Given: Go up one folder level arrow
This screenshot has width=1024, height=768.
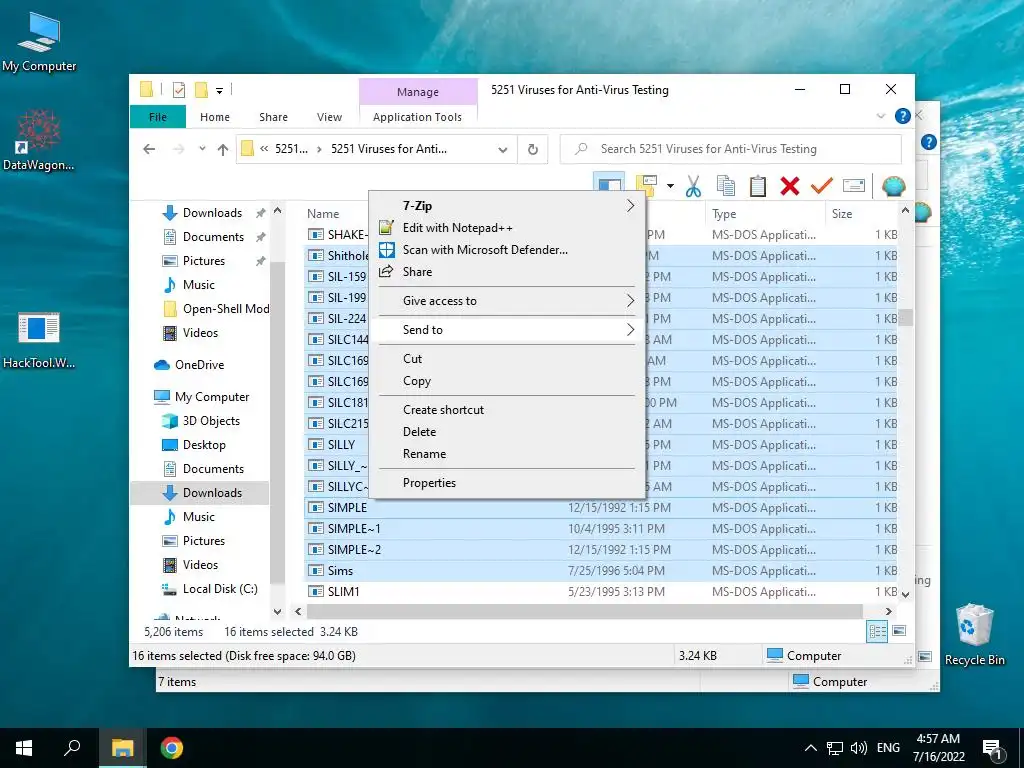Looking at the screenshot, I should point(223,150).
